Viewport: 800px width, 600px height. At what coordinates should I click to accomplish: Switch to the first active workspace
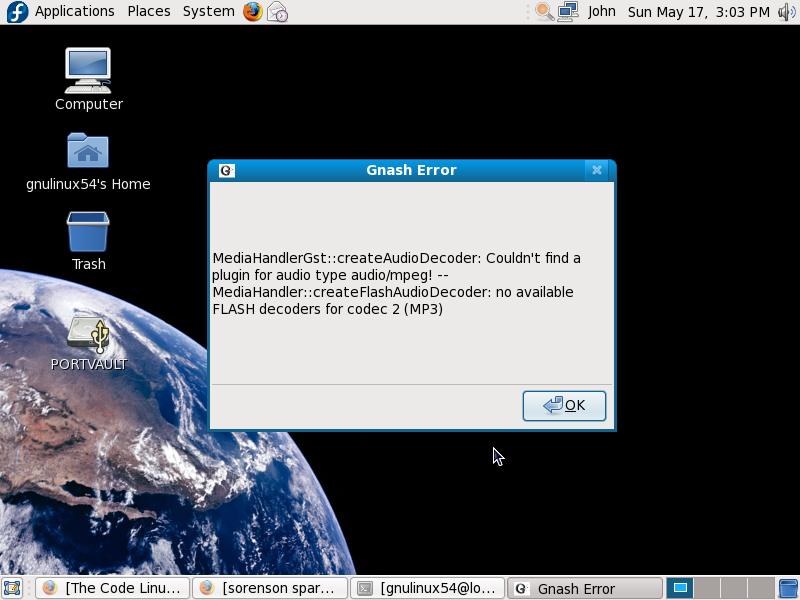[x=680, y=588]
